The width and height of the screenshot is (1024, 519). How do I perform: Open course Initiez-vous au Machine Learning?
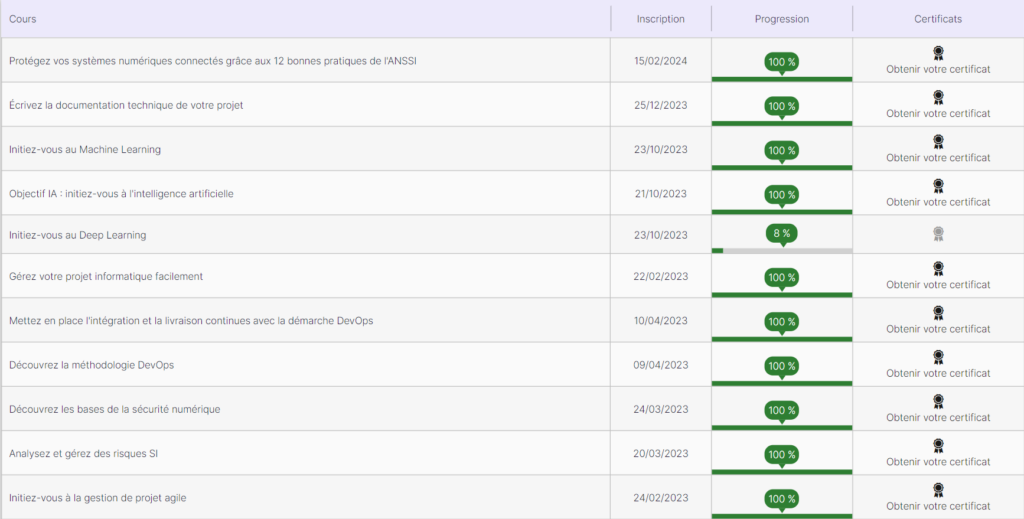85,149
